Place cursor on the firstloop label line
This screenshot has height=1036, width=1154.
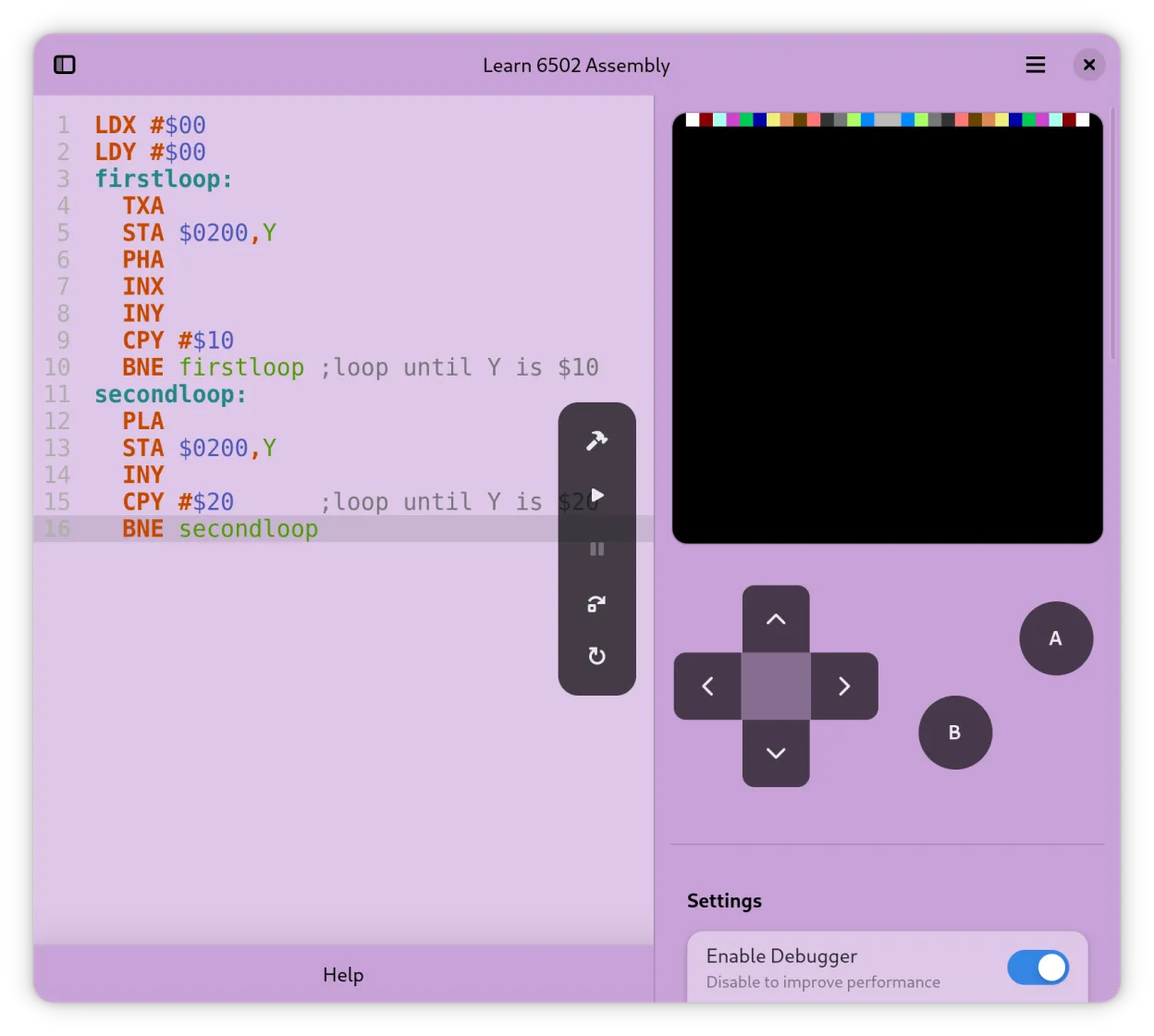163,179
